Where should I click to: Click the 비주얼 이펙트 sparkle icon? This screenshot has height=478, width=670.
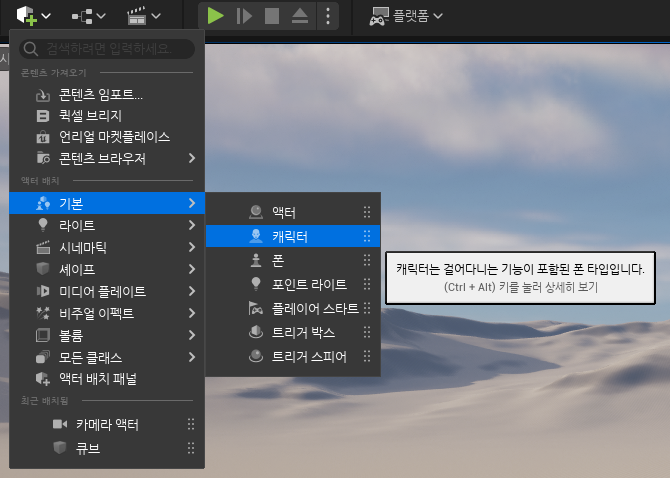[43, 313]
